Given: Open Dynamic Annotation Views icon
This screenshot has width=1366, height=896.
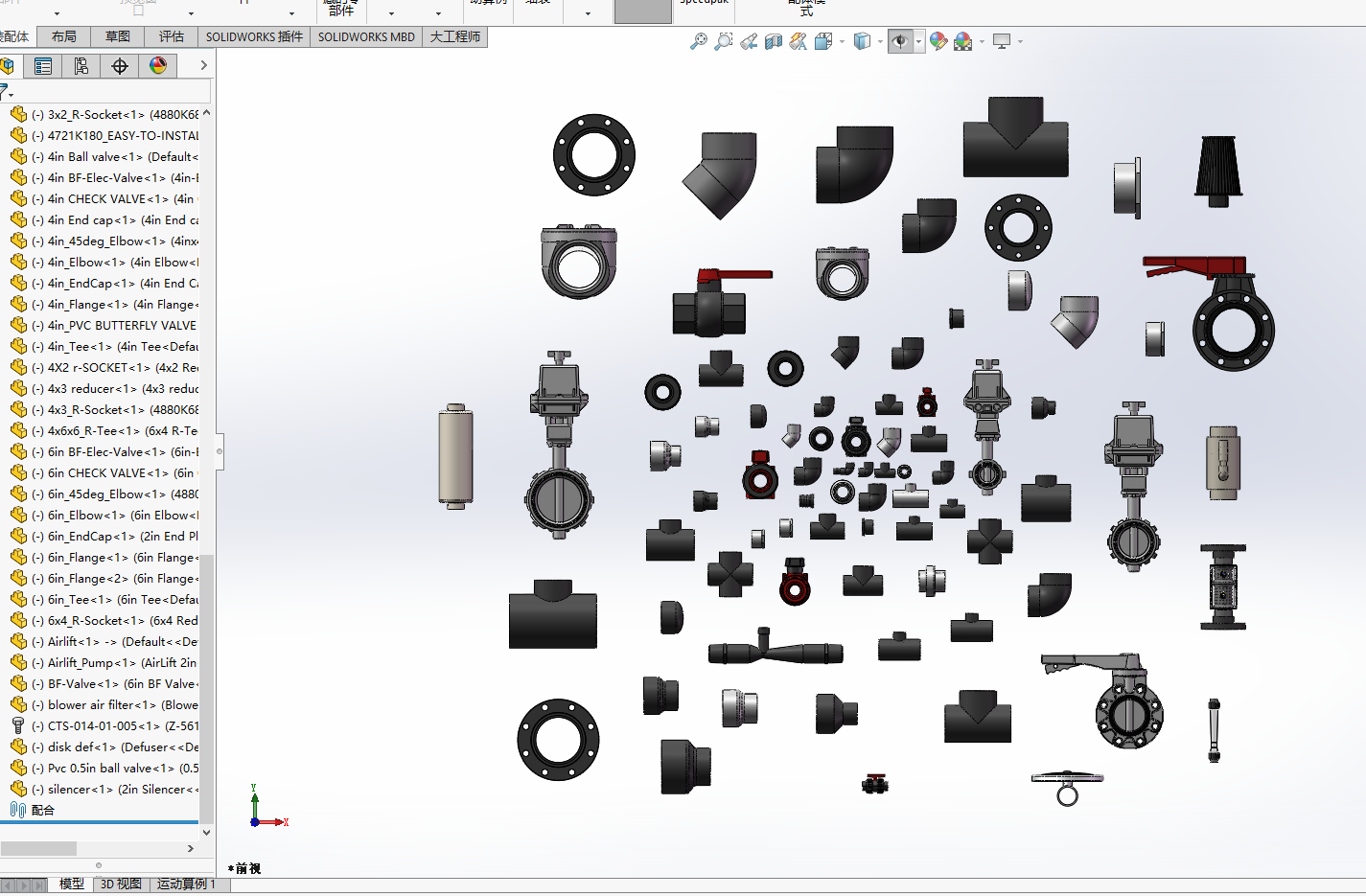Looking at the screenshot, I should click(798, 41).
